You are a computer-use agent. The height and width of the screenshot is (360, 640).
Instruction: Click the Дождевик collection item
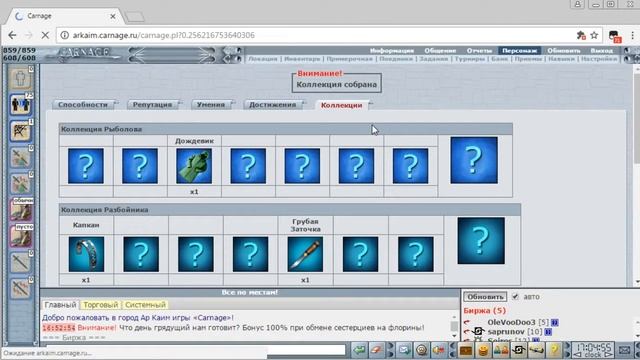[x=194, y=166]
